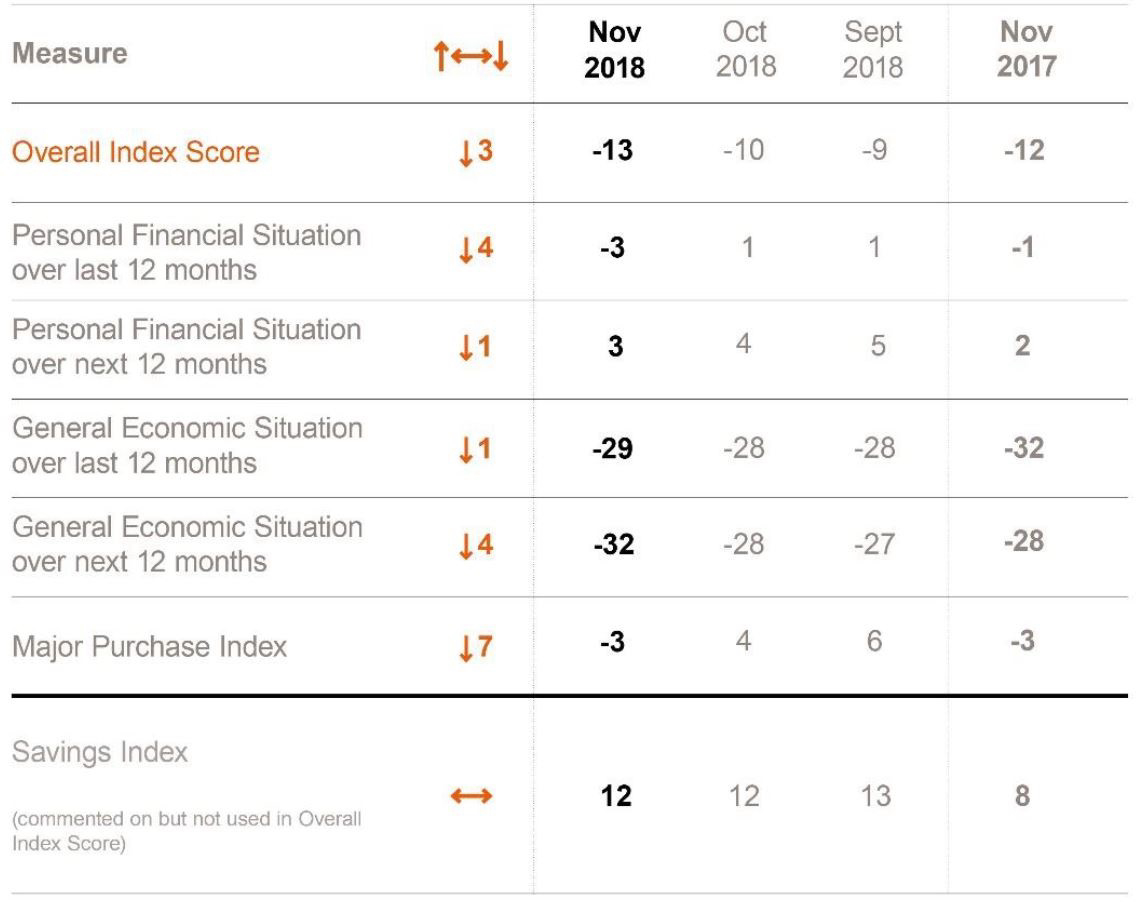
Task: Click the sideways arrow for Savings Index
Action: tap(471, 796)
